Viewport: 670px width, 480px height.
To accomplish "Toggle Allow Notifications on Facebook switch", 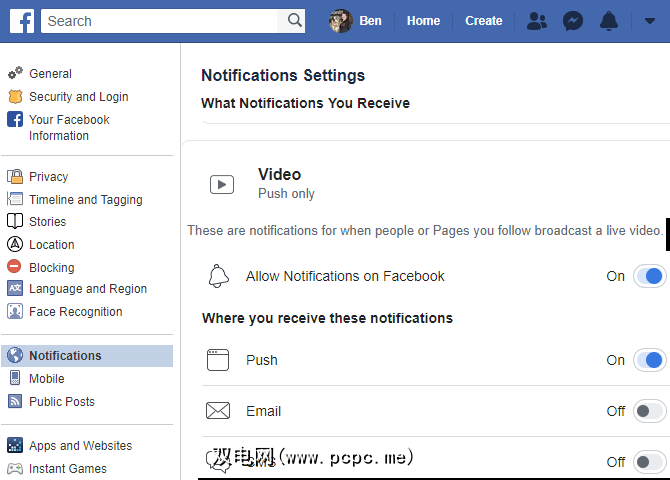I will coord(649,276).
